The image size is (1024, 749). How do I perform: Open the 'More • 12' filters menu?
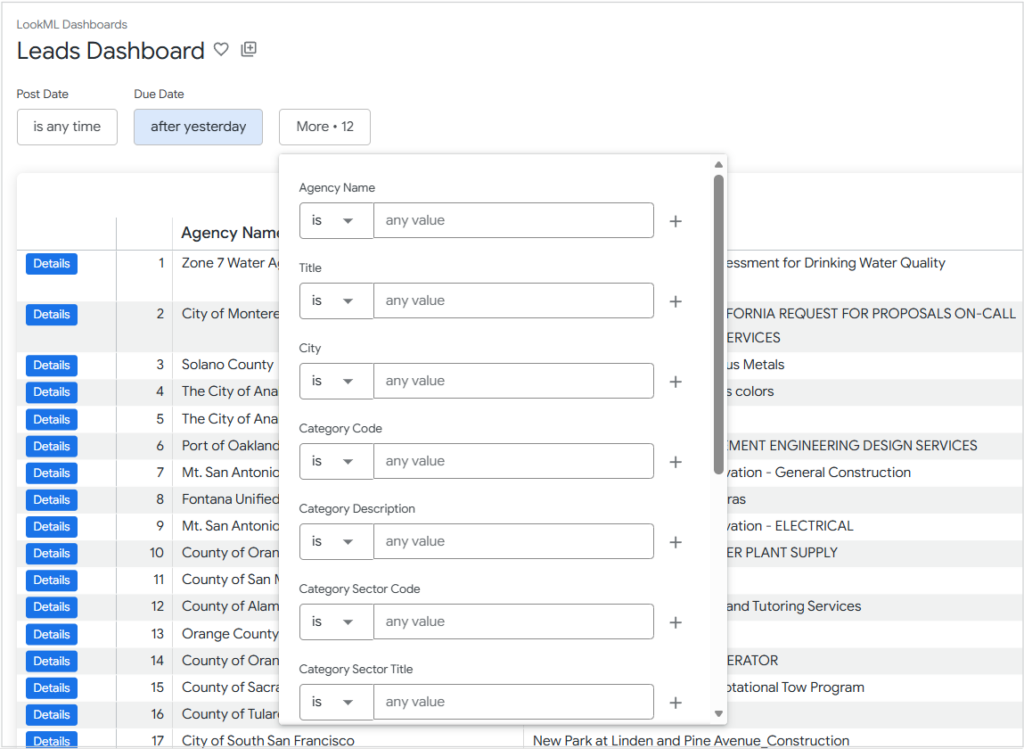[324, 127]
